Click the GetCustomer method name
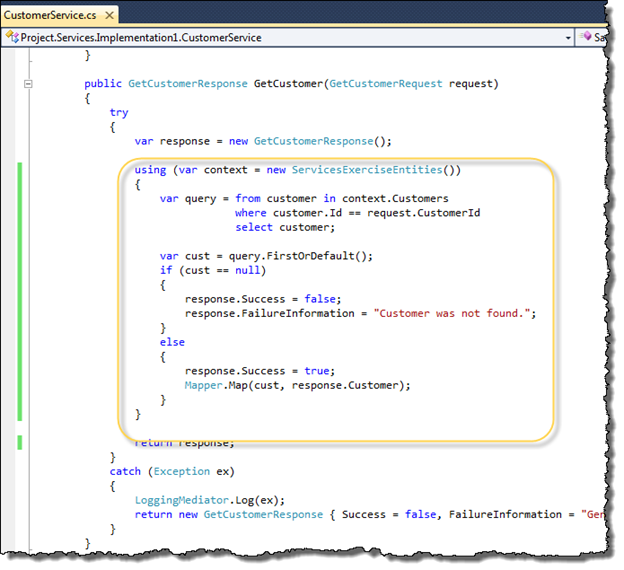The height and width of the screenshot is (570, 624). pos(288,84)
